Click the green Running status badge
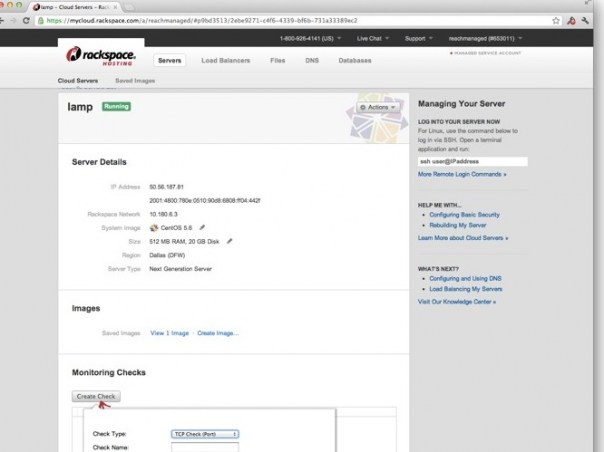 pyautogui.click(x=116, y=105)
